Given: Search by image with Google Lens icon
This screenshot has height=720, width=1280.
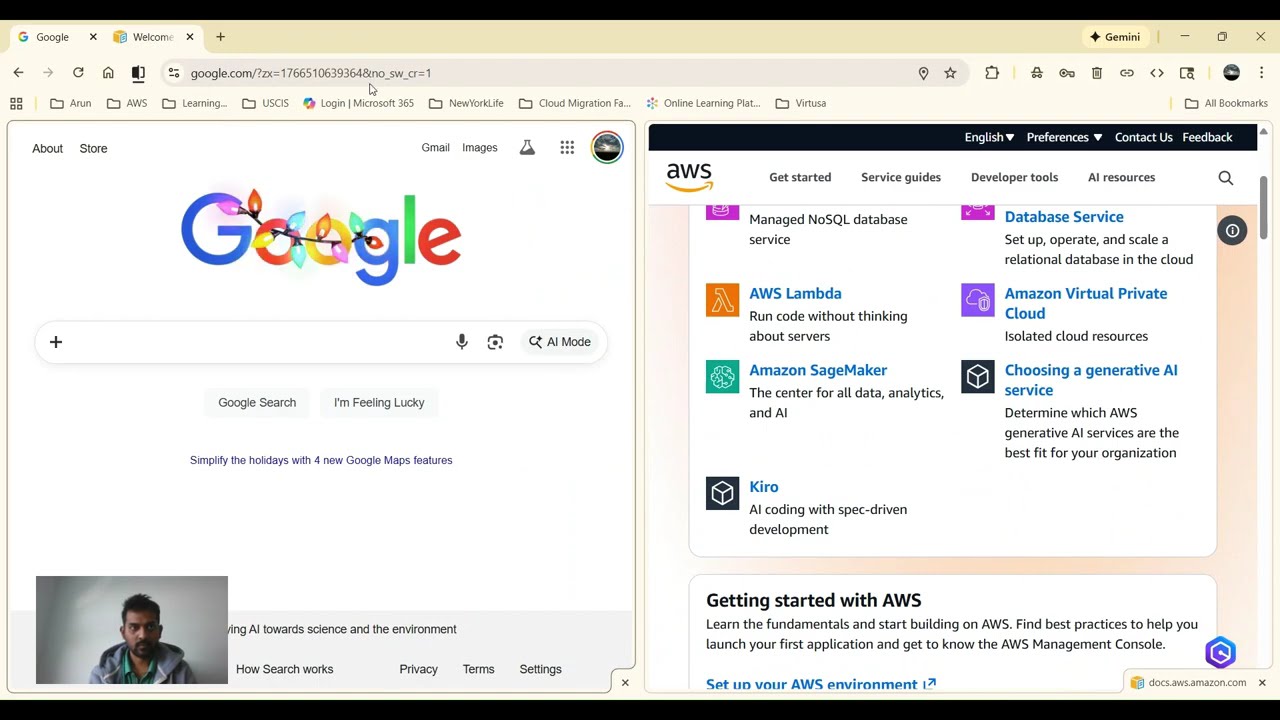Looking at the screenshot, I should pyautogui.click(x=495, y=342).
